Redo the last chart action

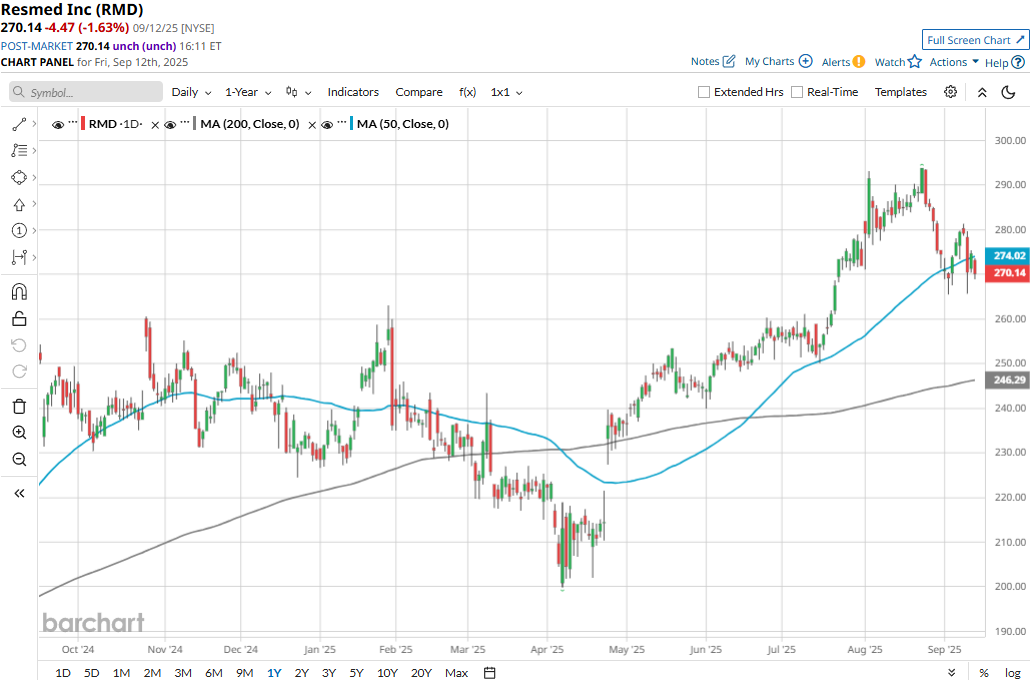19,372
